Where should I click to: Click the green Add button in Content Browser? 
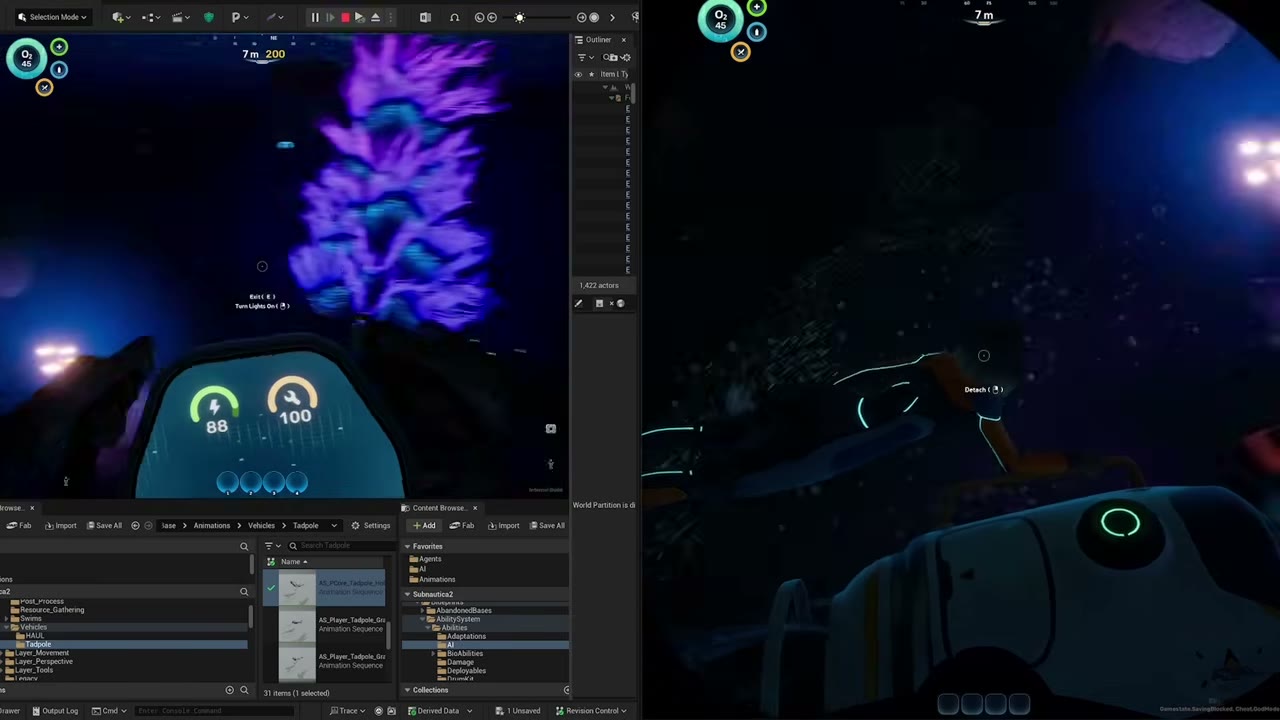[425, 525]
